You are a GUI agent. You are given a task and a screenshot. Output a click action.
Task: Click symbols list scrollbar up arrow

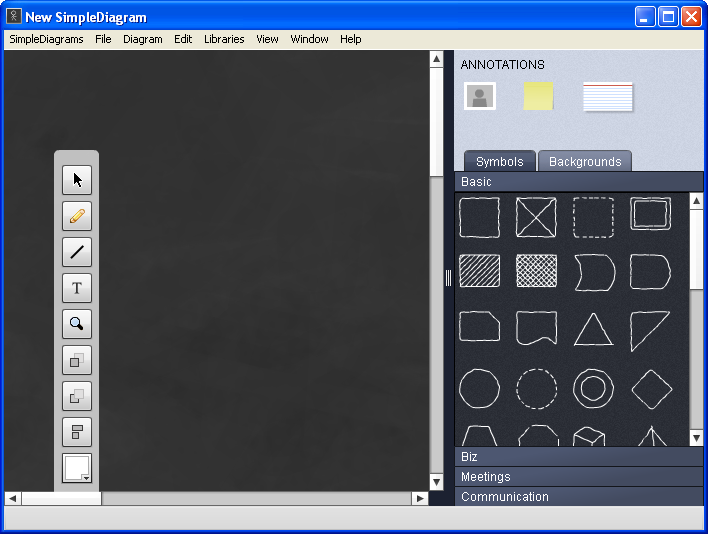[x=696, y=200]
